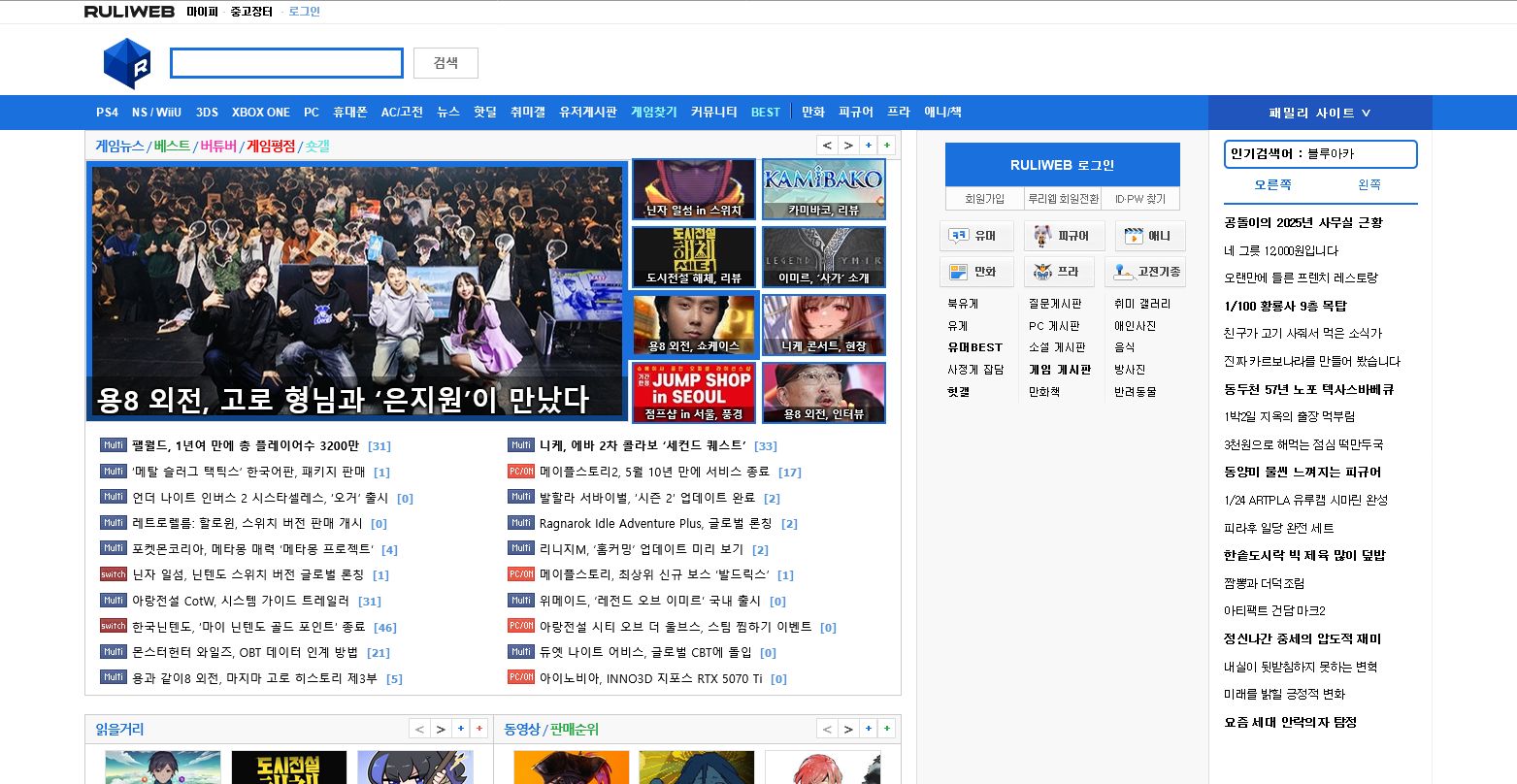The width and height of the screenshot is (1517, 784).
Task: Expand the 패밀리 사이트 dropdown
Action: tap(1320, 113)
